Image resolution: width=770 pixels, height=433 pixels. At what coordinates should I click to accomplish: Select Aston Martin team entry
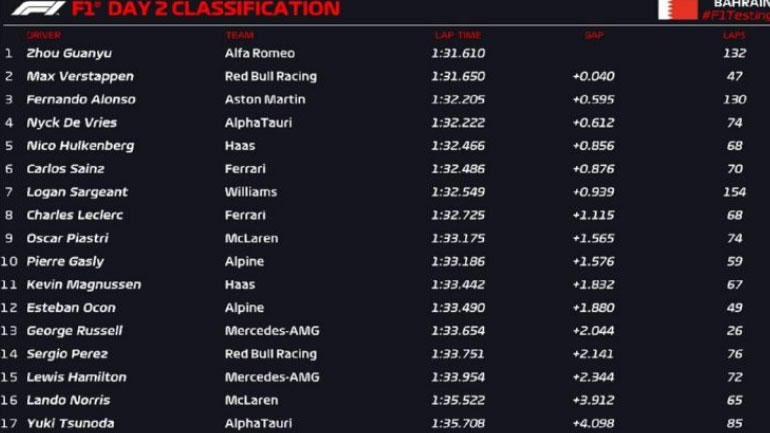[264, 99]
